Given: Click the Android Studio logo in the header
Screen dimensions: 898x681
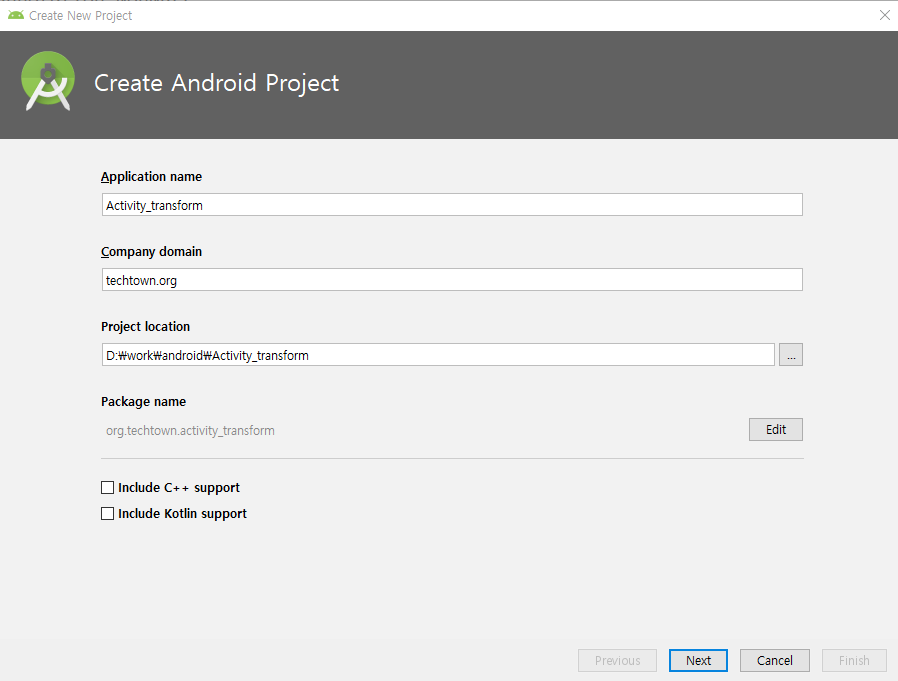Looking at the screenshot, I should pyautogui.click(x=48, y=81).
